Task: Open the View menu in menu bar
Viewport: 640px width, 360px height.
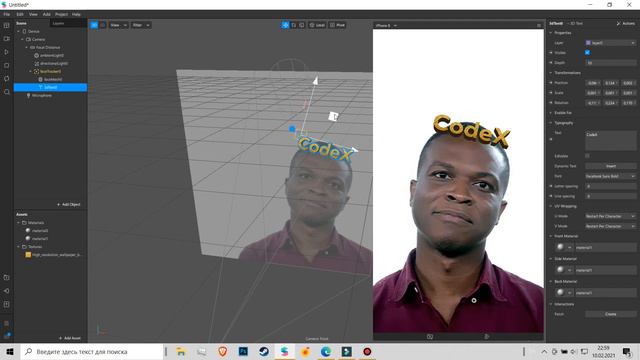Action: click(x=33, y=14)
